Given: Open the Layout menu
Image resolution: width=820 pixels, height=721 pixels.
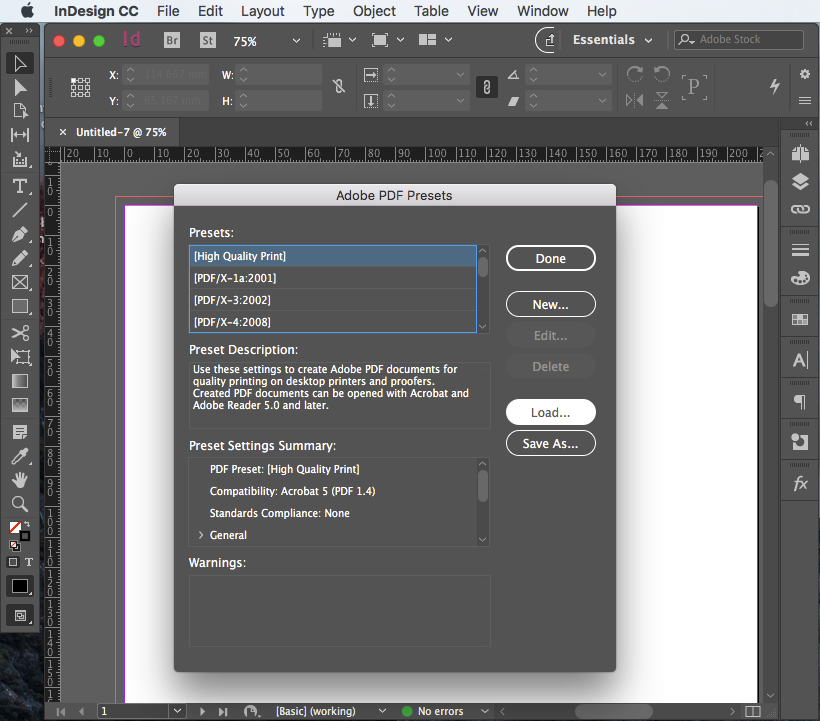Looking at the screenshot, I should (x=262, y=11).
